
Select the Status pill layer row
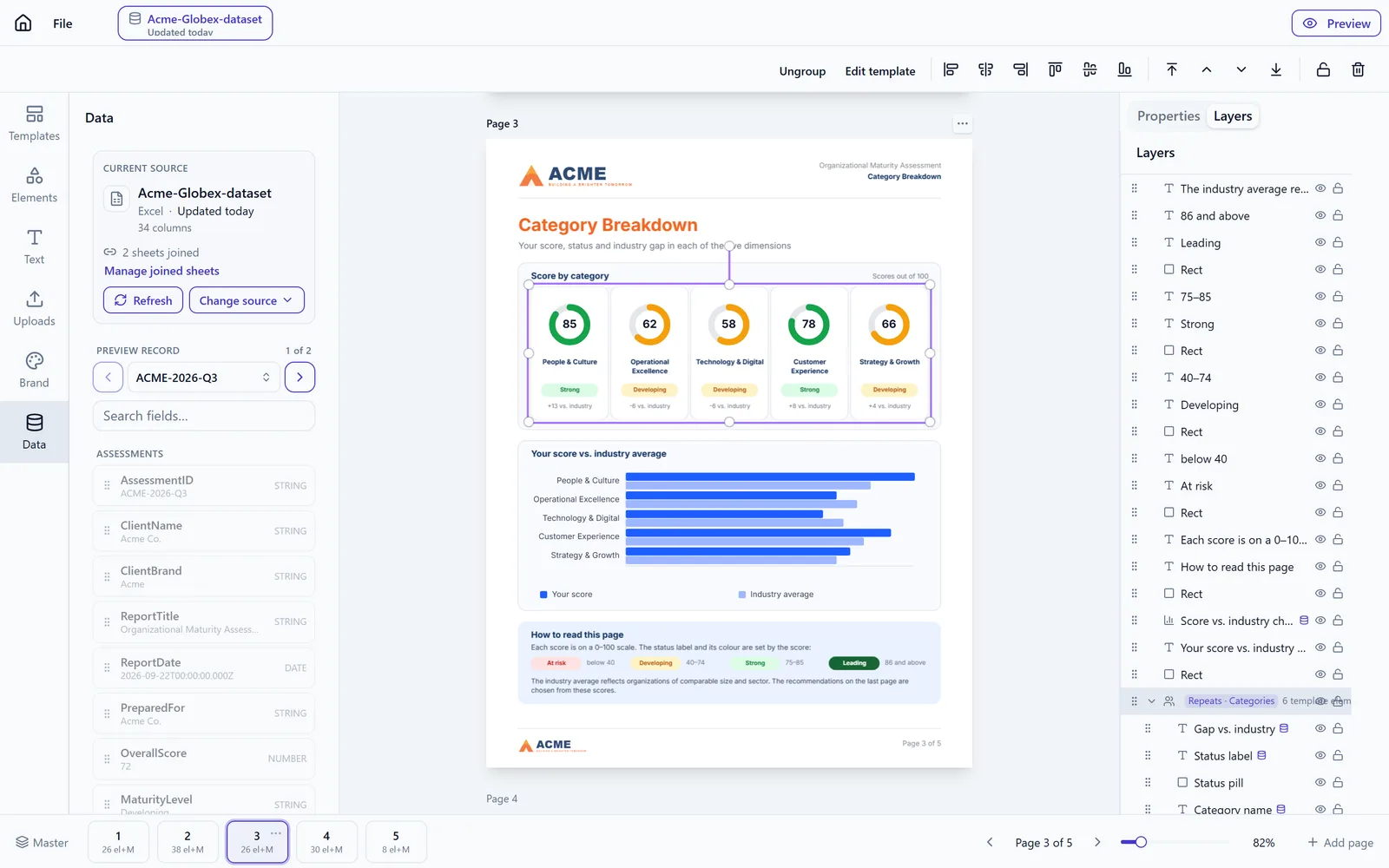1236,782
